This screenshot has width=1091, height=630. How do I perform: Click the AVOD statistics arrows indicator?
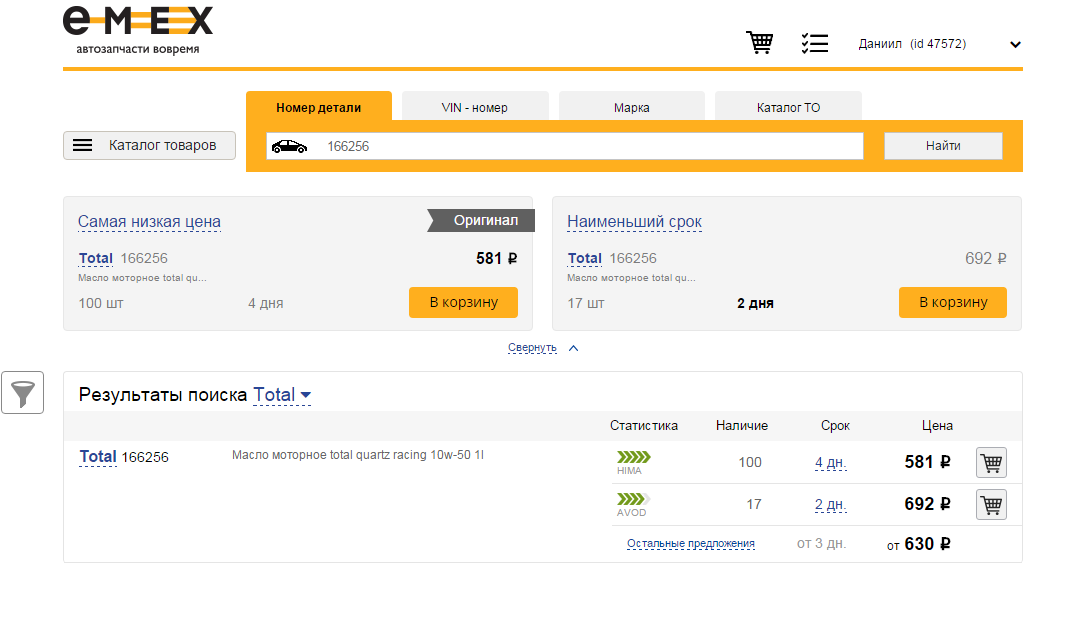[633, 499]
